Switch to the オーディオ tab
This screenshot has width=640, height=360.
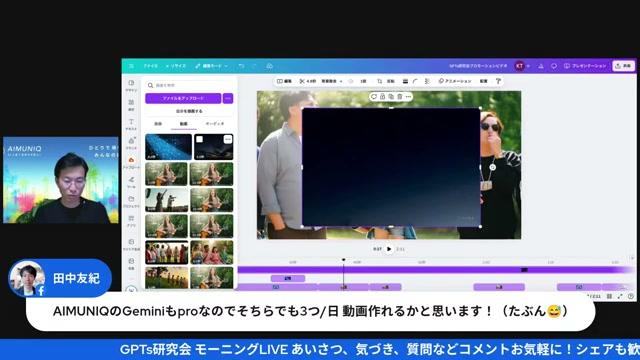215,124
